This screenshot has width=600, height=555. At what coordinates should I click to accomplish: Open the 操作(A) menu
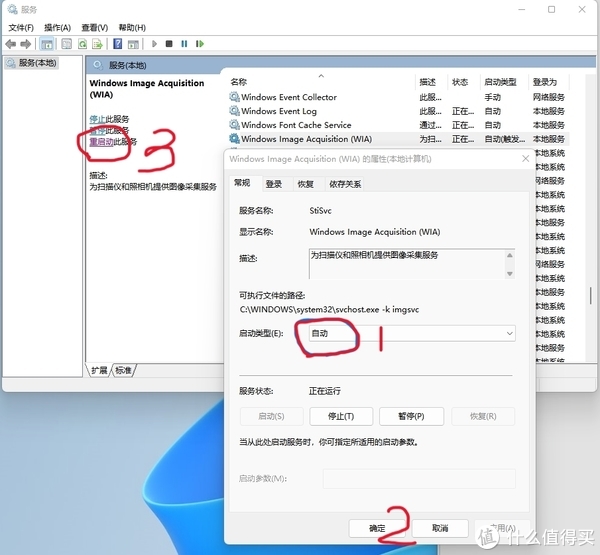57,28
